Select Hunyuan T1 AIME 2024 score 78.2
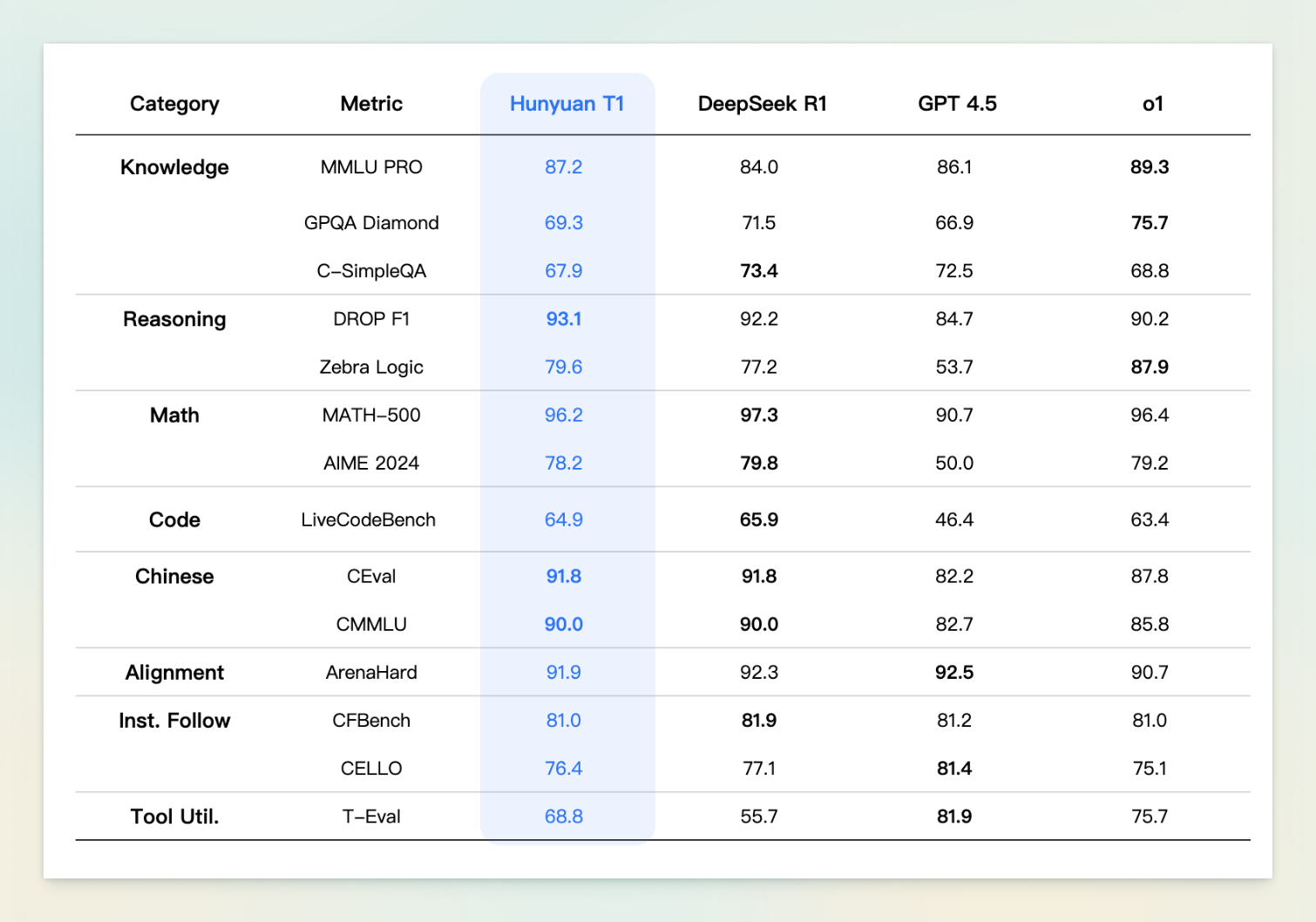This screenshot has width=1316, height=922. [x=564, y=463]
